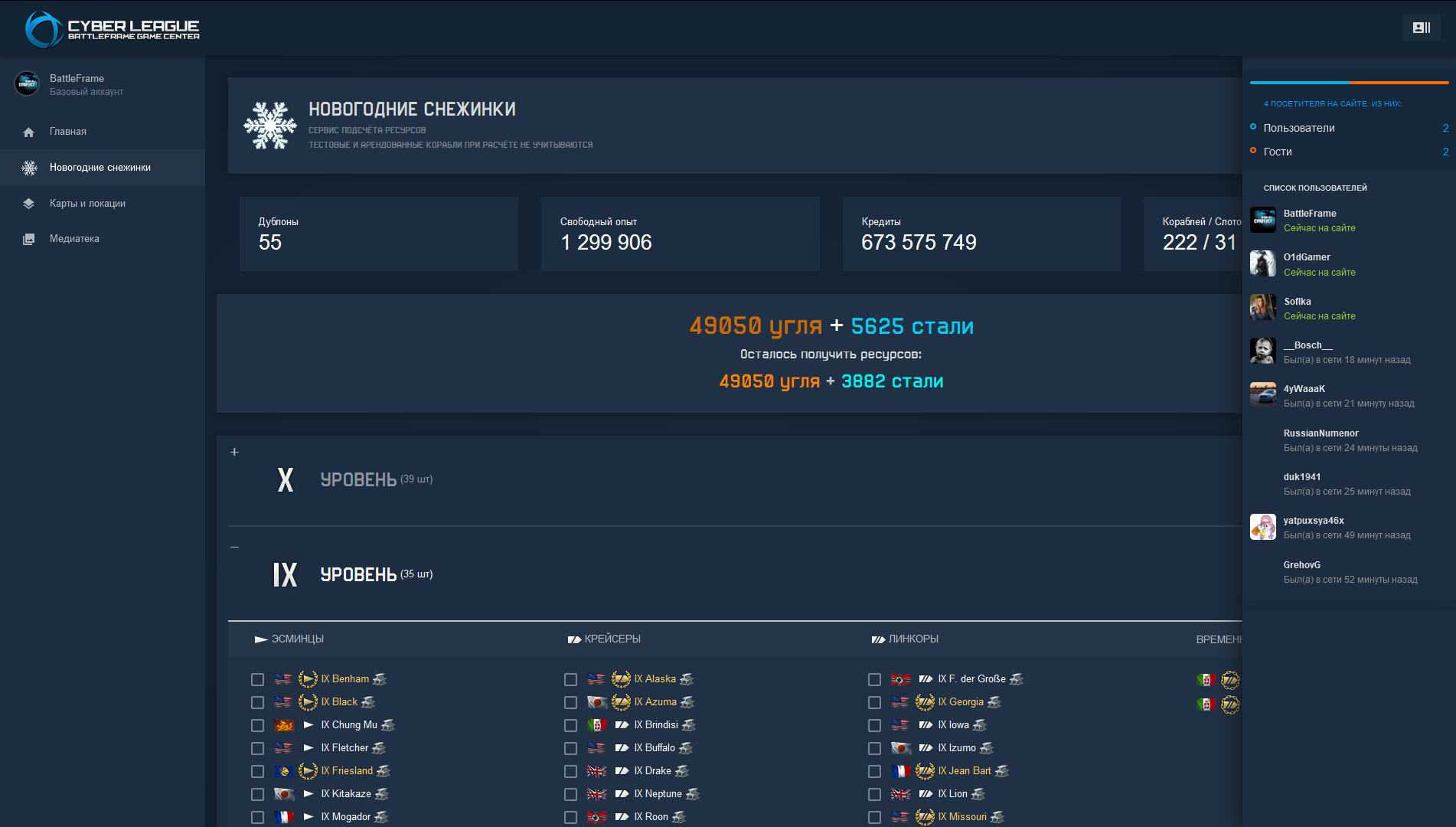This screenshot has height=827, width=1456.
Task: Click the French flag beside IX Mogador
Action: pyautogui.click(x=284, y=817)
